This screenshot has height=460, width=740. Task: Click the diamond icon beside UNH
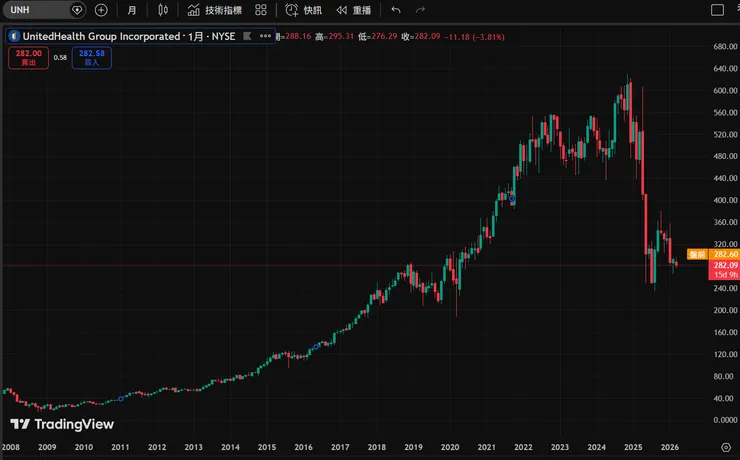pos(76,10)
